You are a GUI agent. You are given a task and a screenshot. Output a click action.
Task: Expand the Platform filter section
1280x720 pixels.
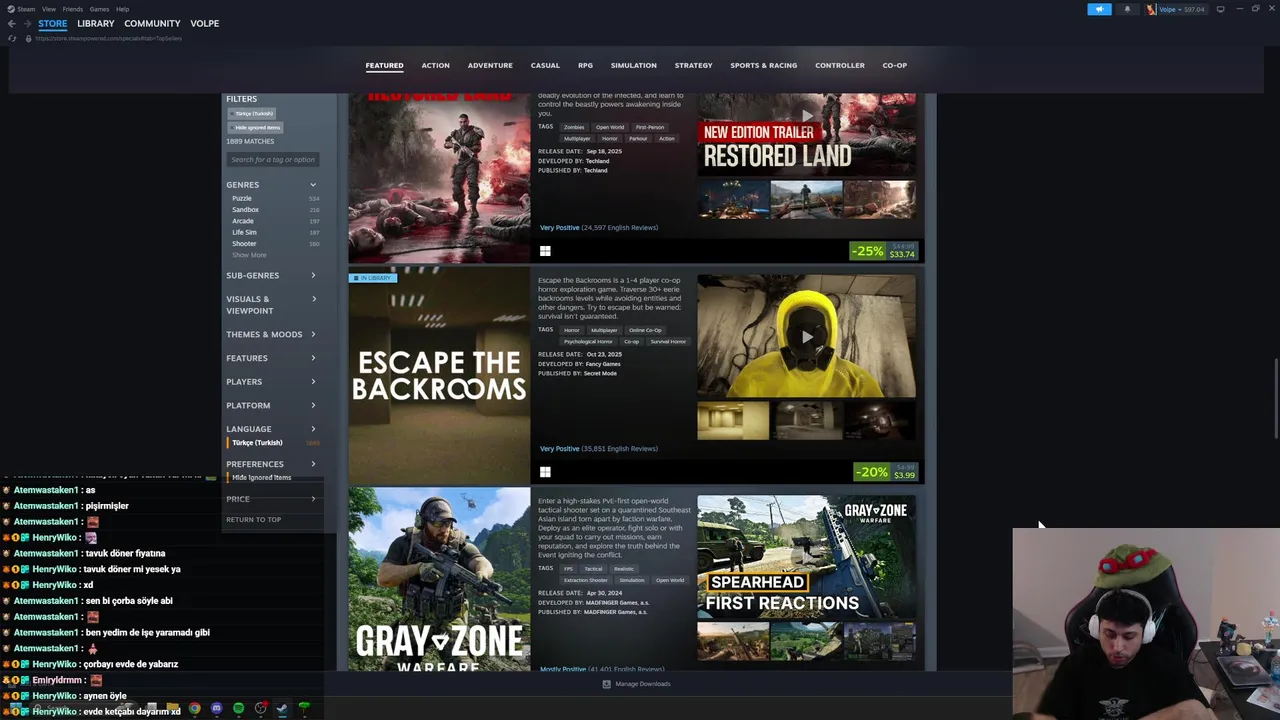click(x=271, y=405)
